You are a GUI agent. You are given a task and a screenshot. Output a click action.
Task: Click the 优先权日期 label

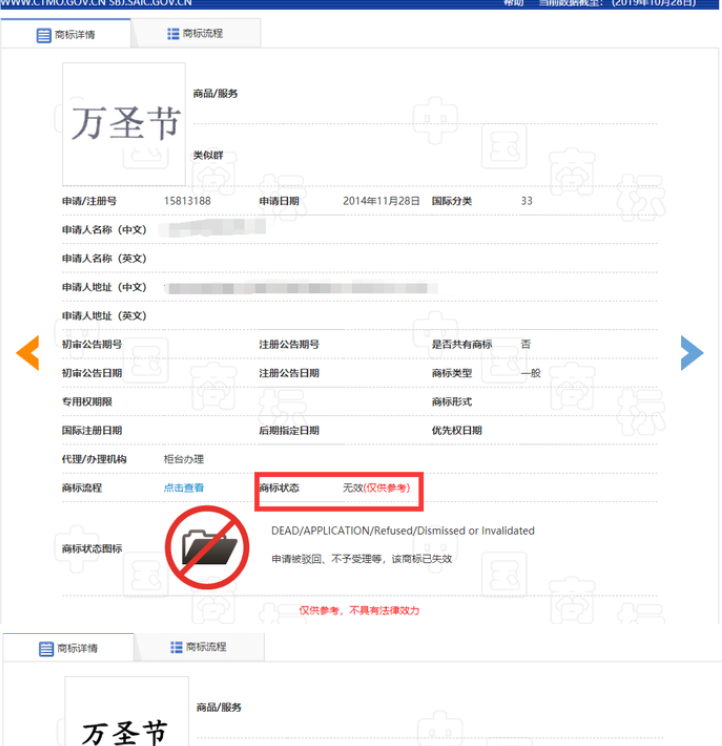pos(457,430)
